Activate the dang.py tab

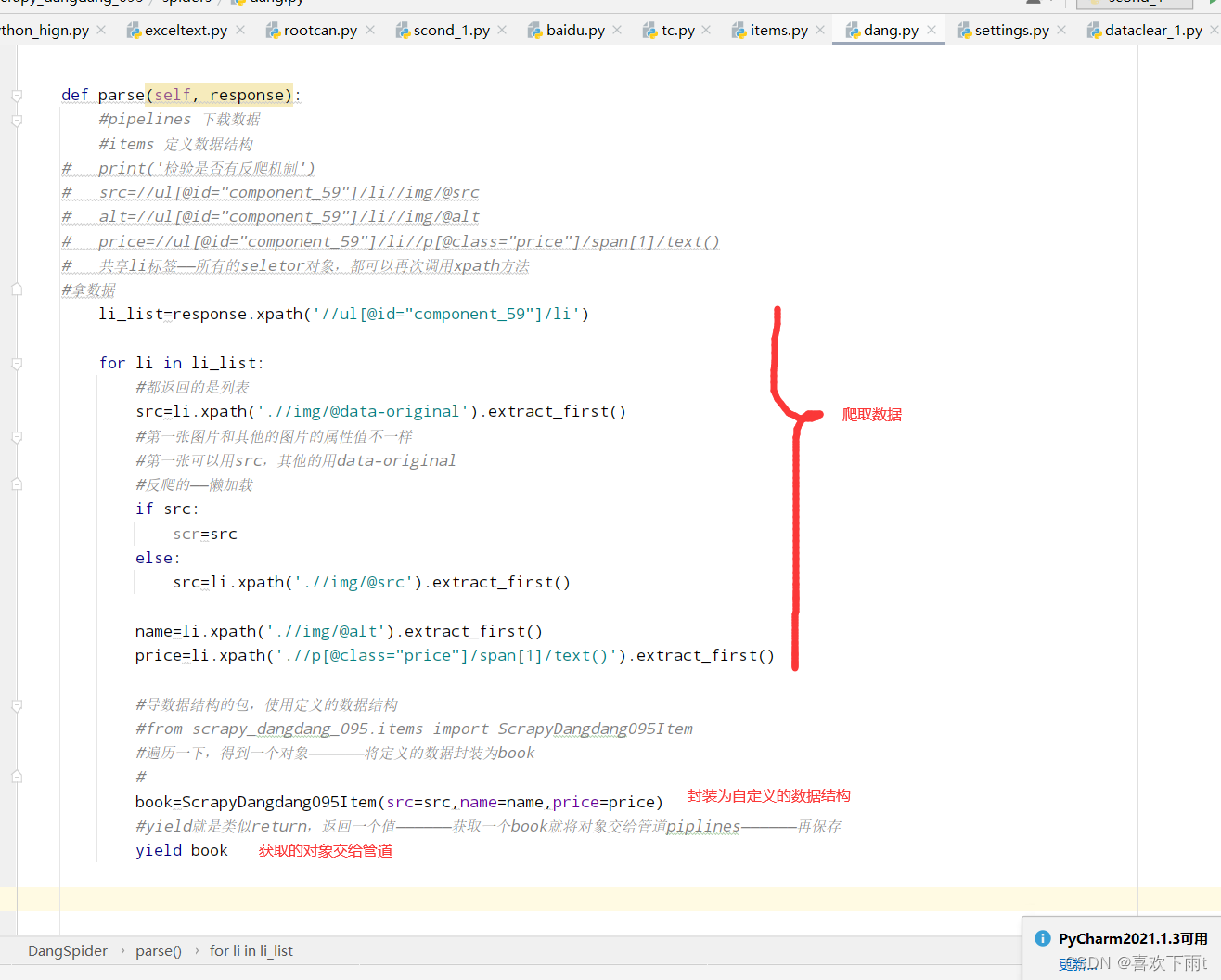(x=891, y=30)
